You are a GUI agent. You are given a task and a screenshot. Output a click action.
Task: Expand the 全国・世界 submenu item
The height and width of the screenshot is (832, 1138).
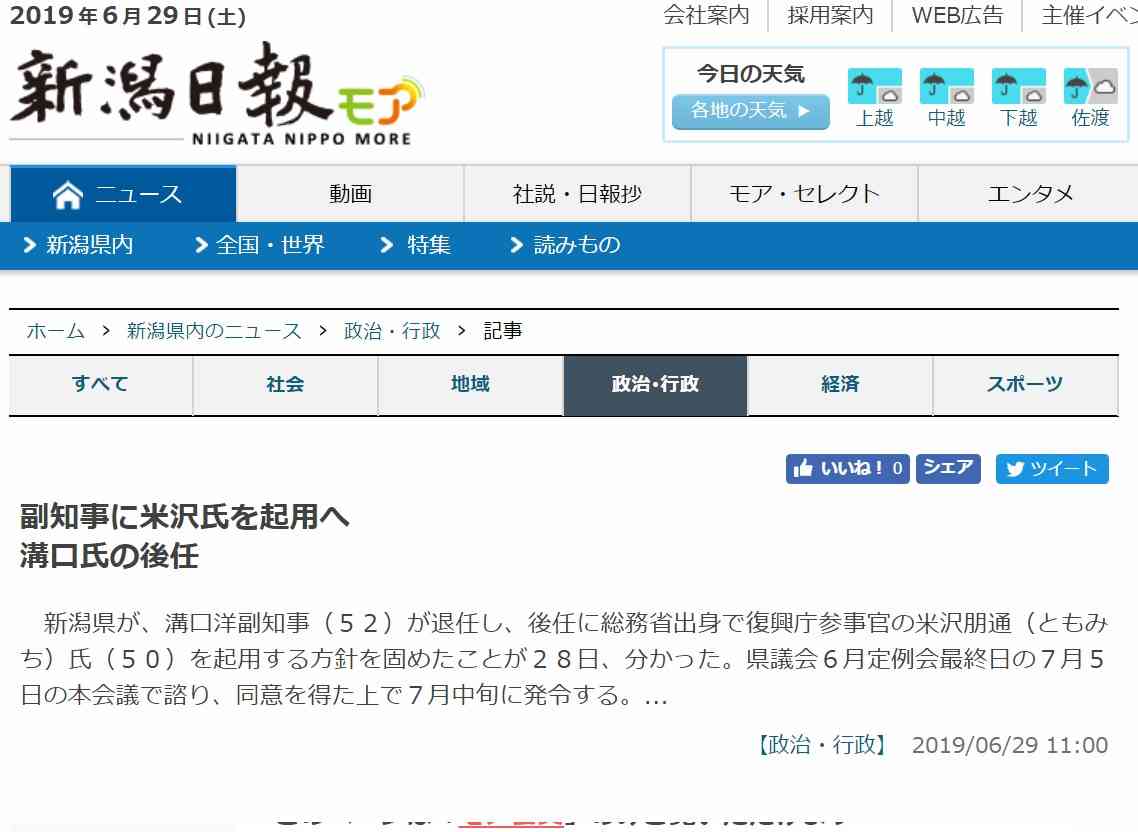tap(260, 245)
